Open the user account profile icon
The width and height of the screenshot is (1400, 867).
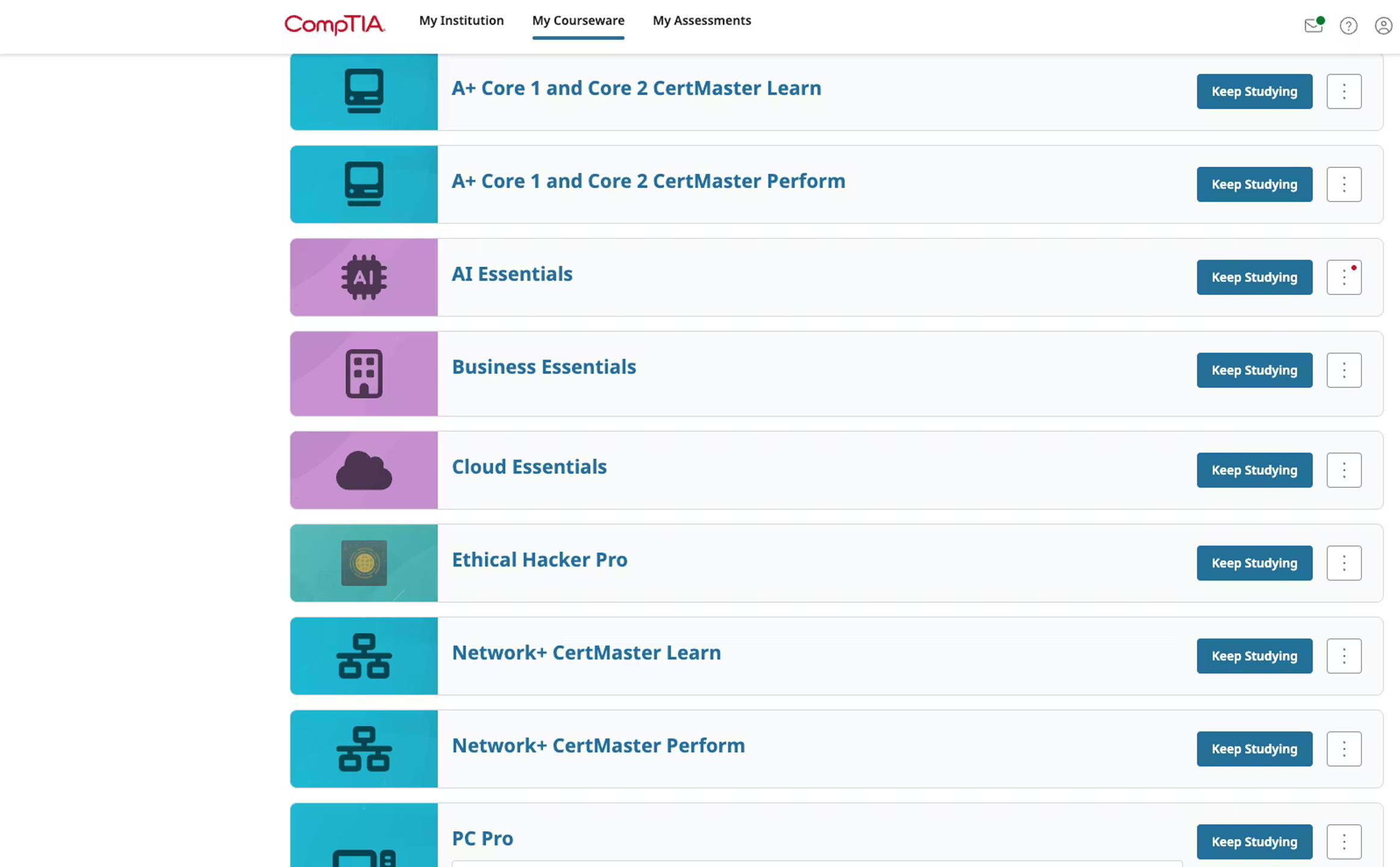tap(1383, 26)
